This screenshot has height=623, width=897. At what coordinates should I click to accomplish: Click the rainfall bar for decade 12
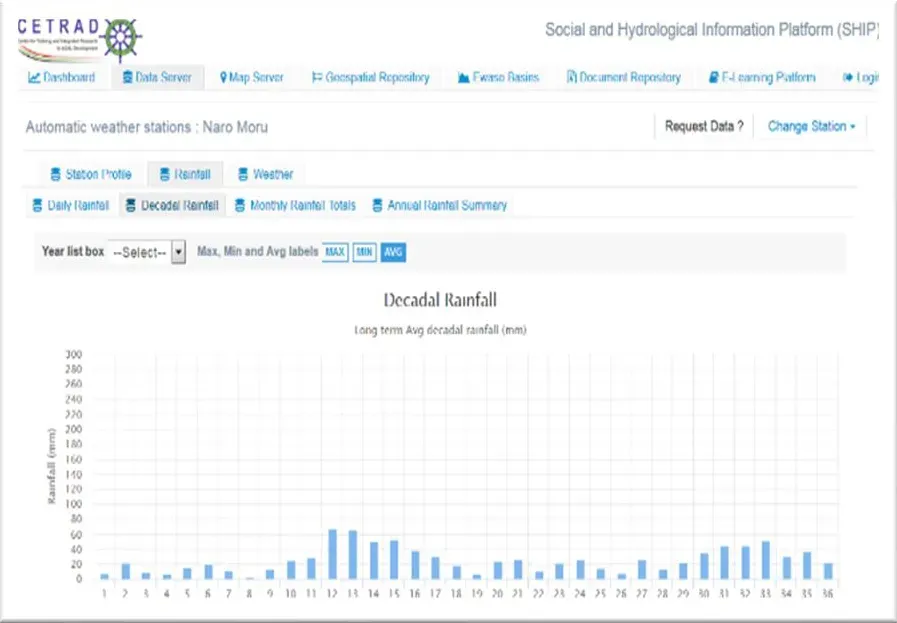pos(332,554)
